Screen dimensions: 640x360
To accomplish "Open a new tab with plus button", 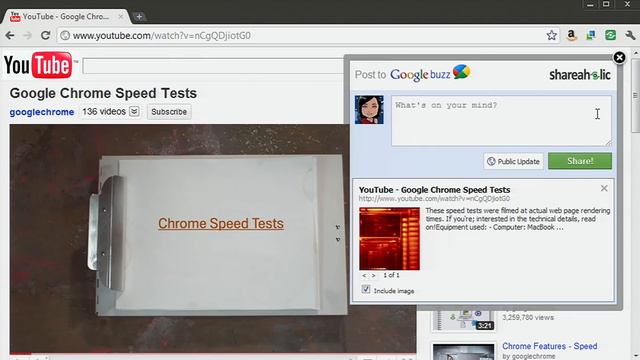I will (x=139, y=17).
